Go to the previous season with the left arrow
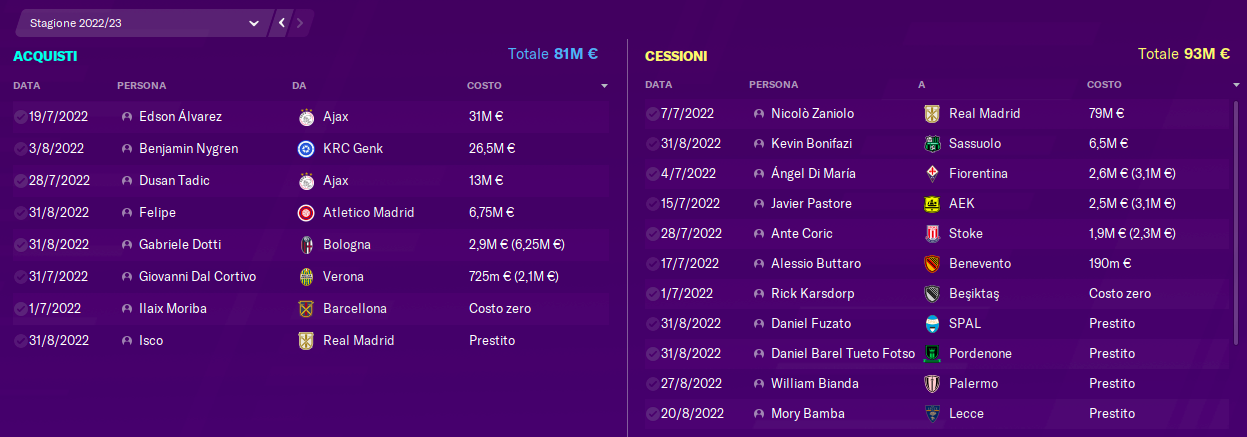The width and height of the screenshot is (1247, 437). (283, 22)
